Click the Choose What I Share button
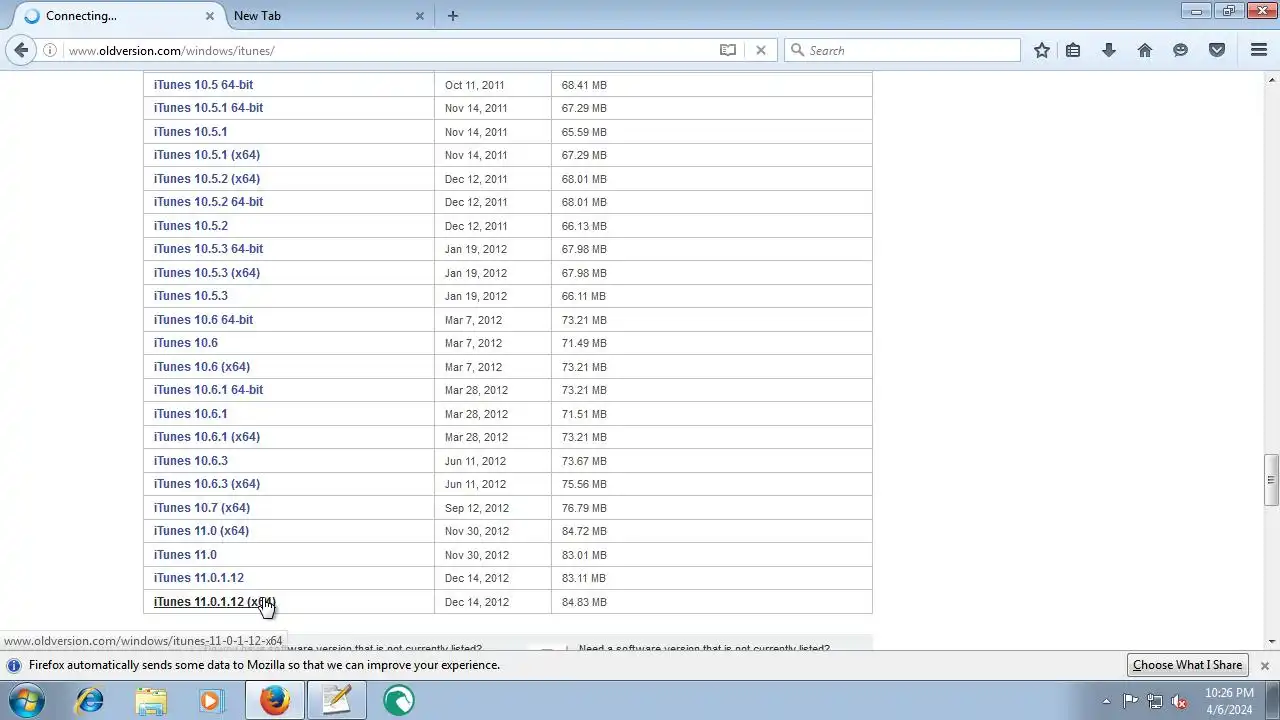Image resolution: width=1280 pixels, height=720 pixels. pos(1187,665)
